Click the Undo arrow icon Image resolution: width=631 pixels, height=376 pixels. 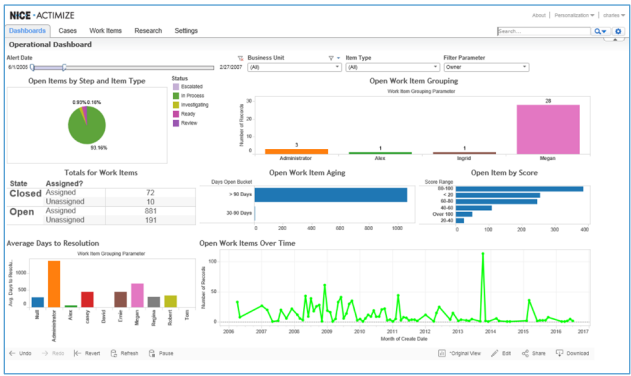[12, 353]
